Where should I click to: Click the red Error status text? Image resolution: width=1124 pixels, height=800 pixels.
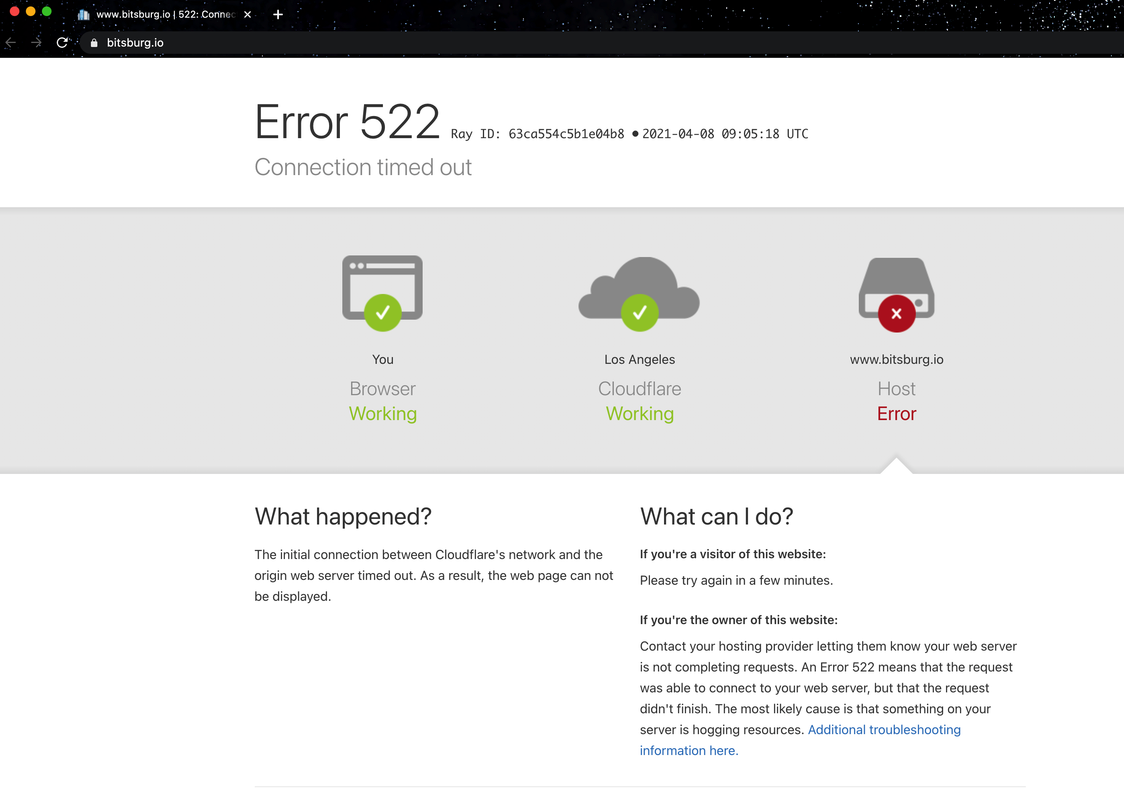[x=897, y=414]
